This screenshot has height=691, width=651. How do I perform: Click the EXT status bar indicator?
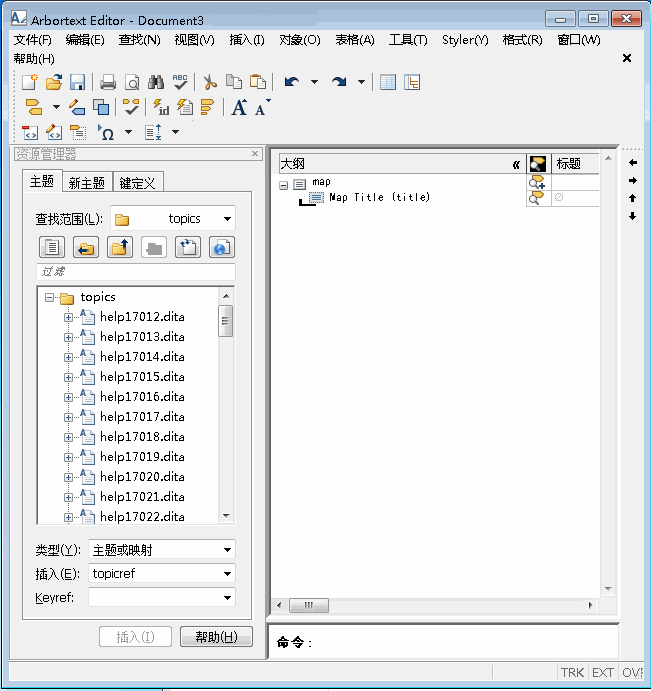603,672
